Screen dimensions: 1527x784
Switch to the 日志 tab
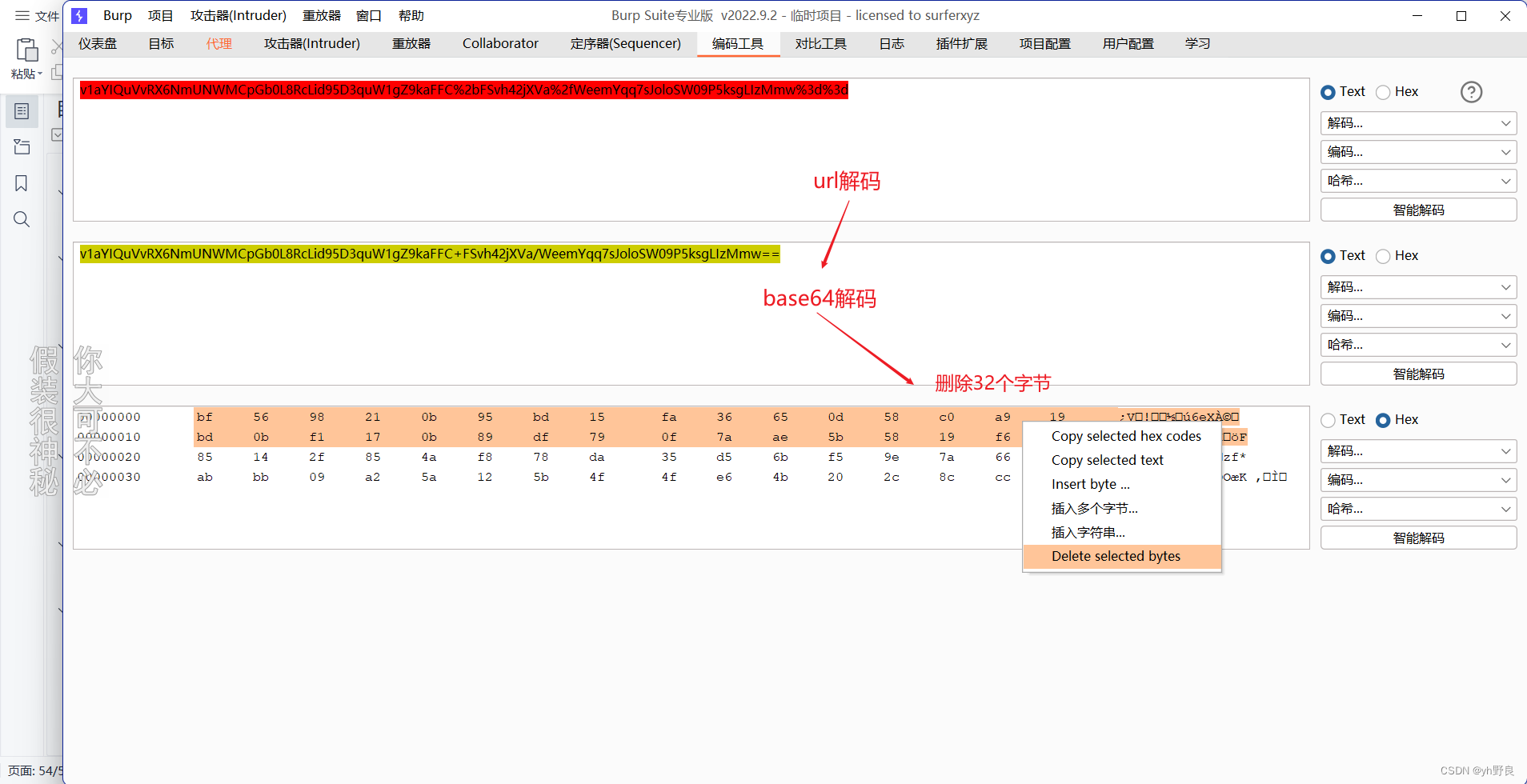[x=892, y=44]
